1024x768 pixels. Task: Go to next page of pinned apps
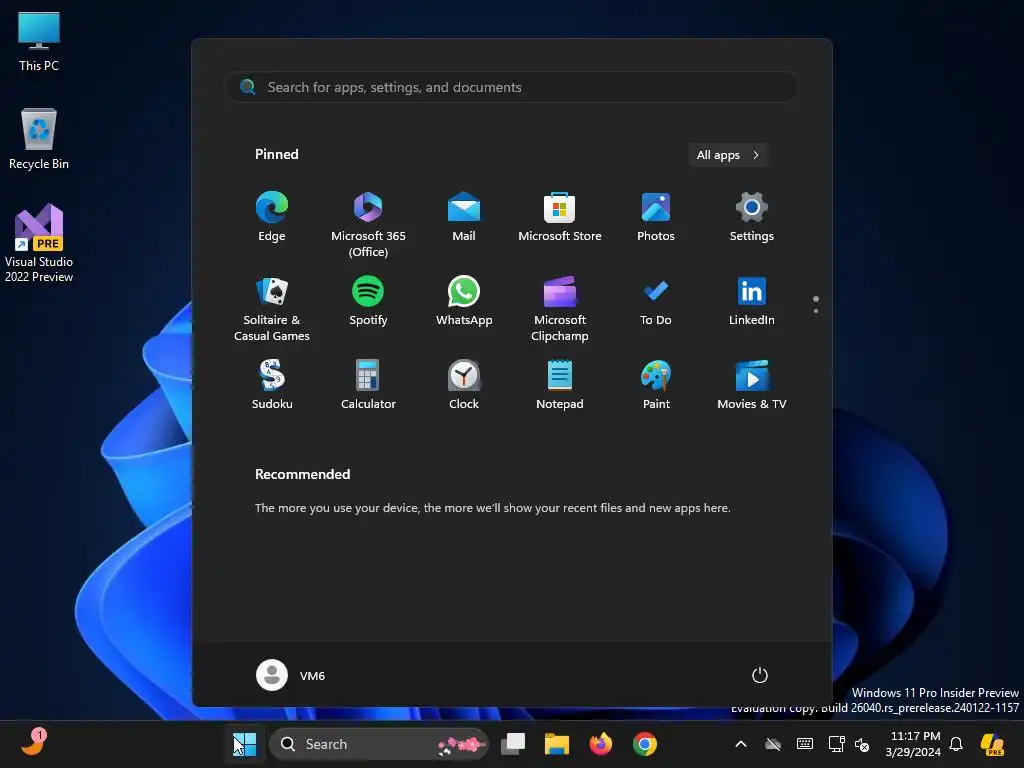816,311
